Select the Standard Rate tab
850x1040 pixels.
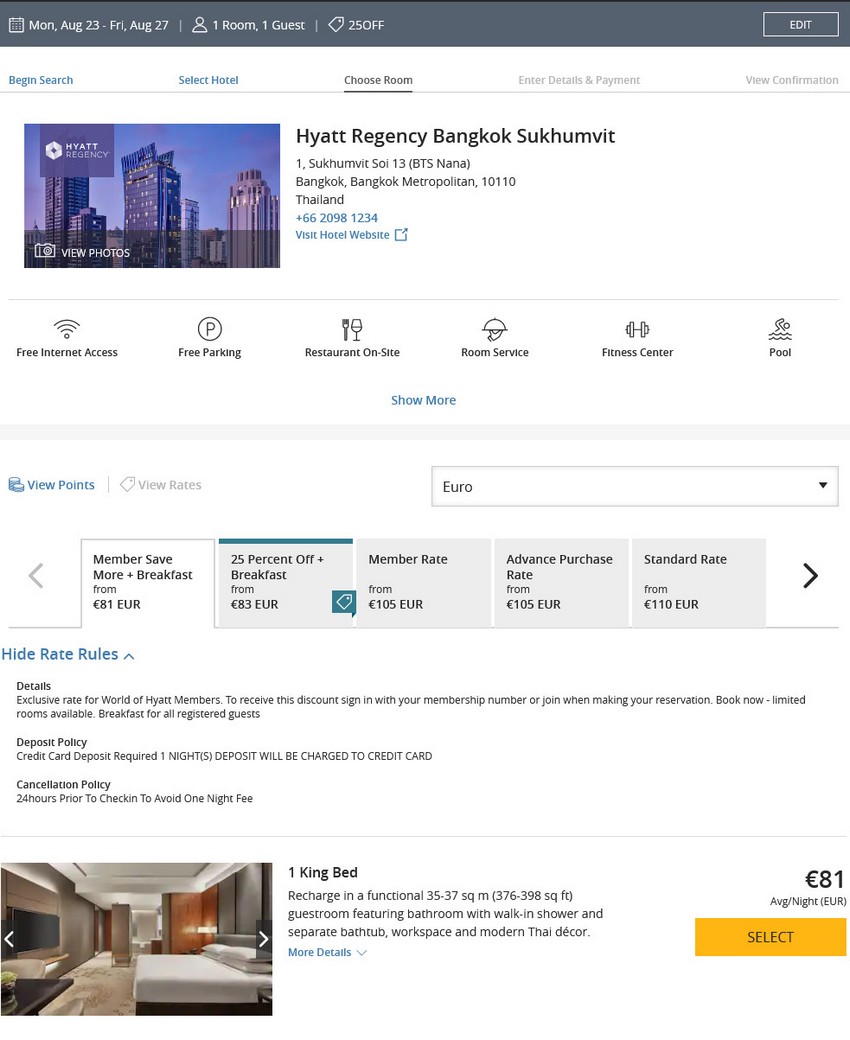click(x=699, y=582)
